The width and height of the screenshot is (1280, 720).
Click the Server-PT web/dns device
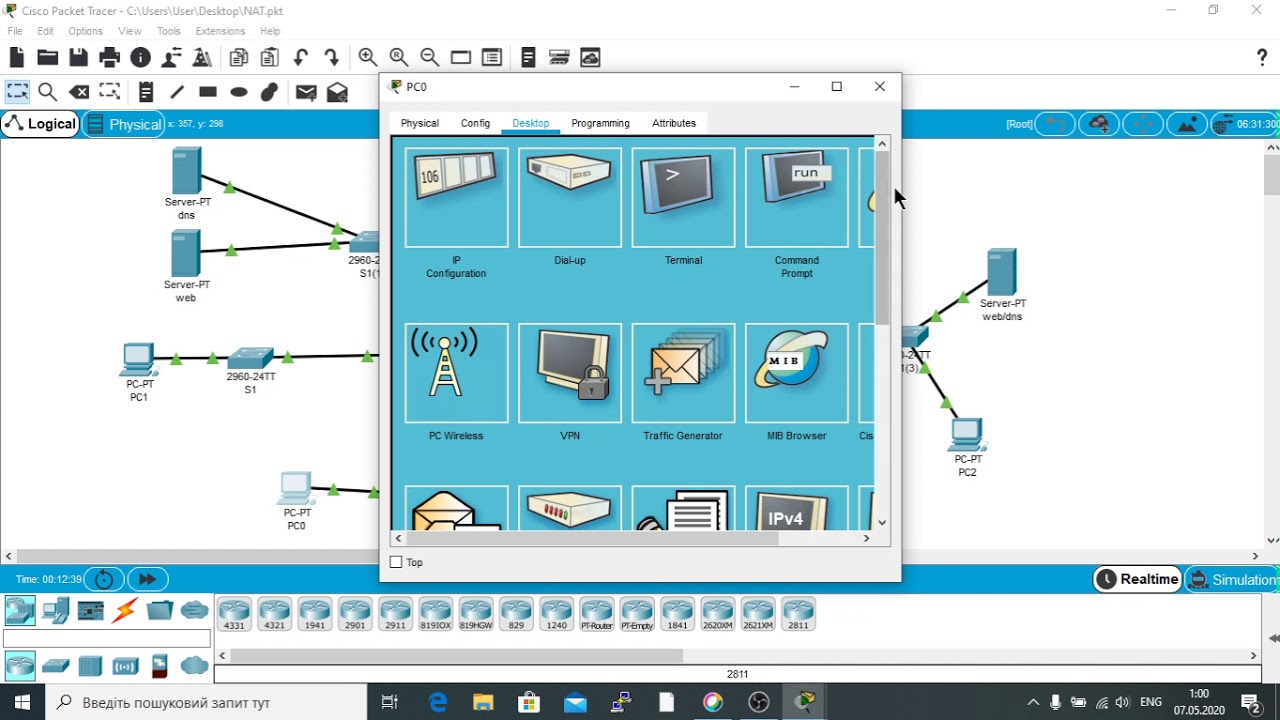click(1001, 272)
